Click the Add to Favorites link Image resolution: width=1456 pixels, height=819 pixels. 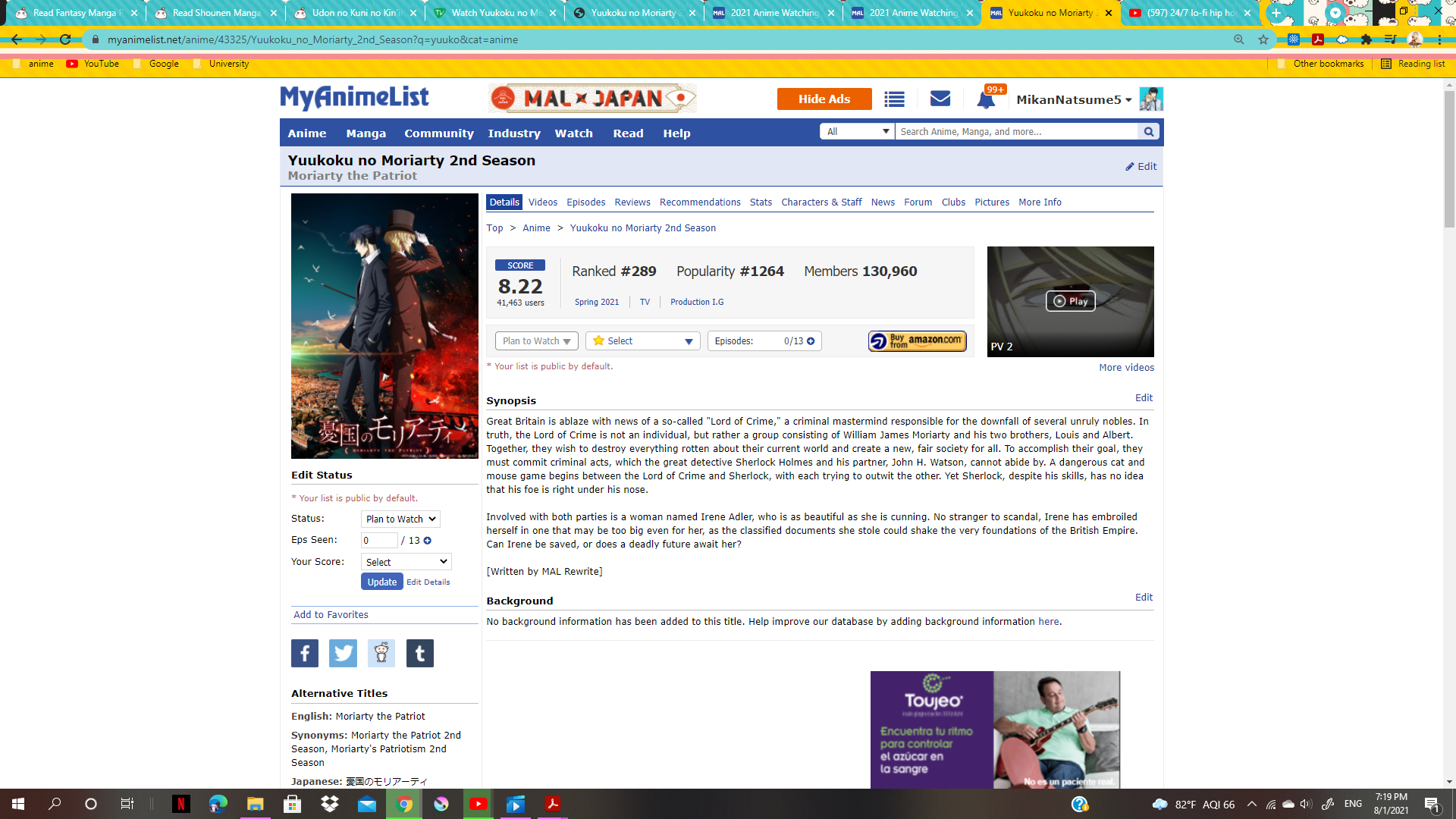pyautogui.click(x=331, y=615)
